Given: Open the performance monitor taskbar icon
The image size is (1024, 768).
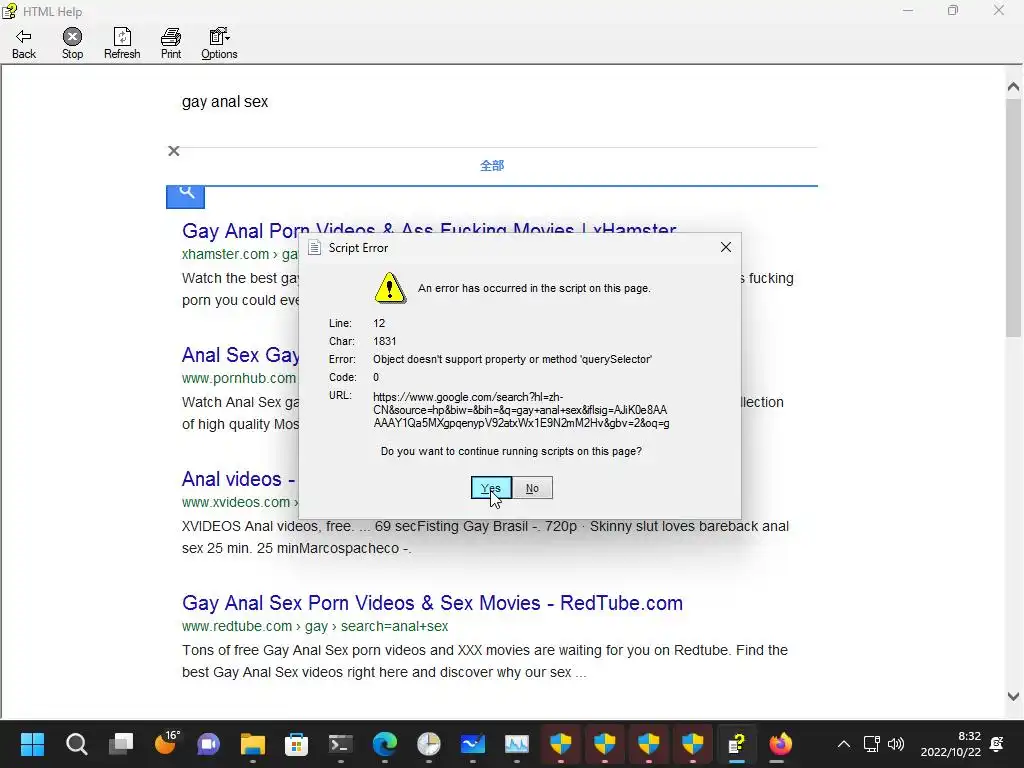Looking at the screenshot, I should point(517,744).
